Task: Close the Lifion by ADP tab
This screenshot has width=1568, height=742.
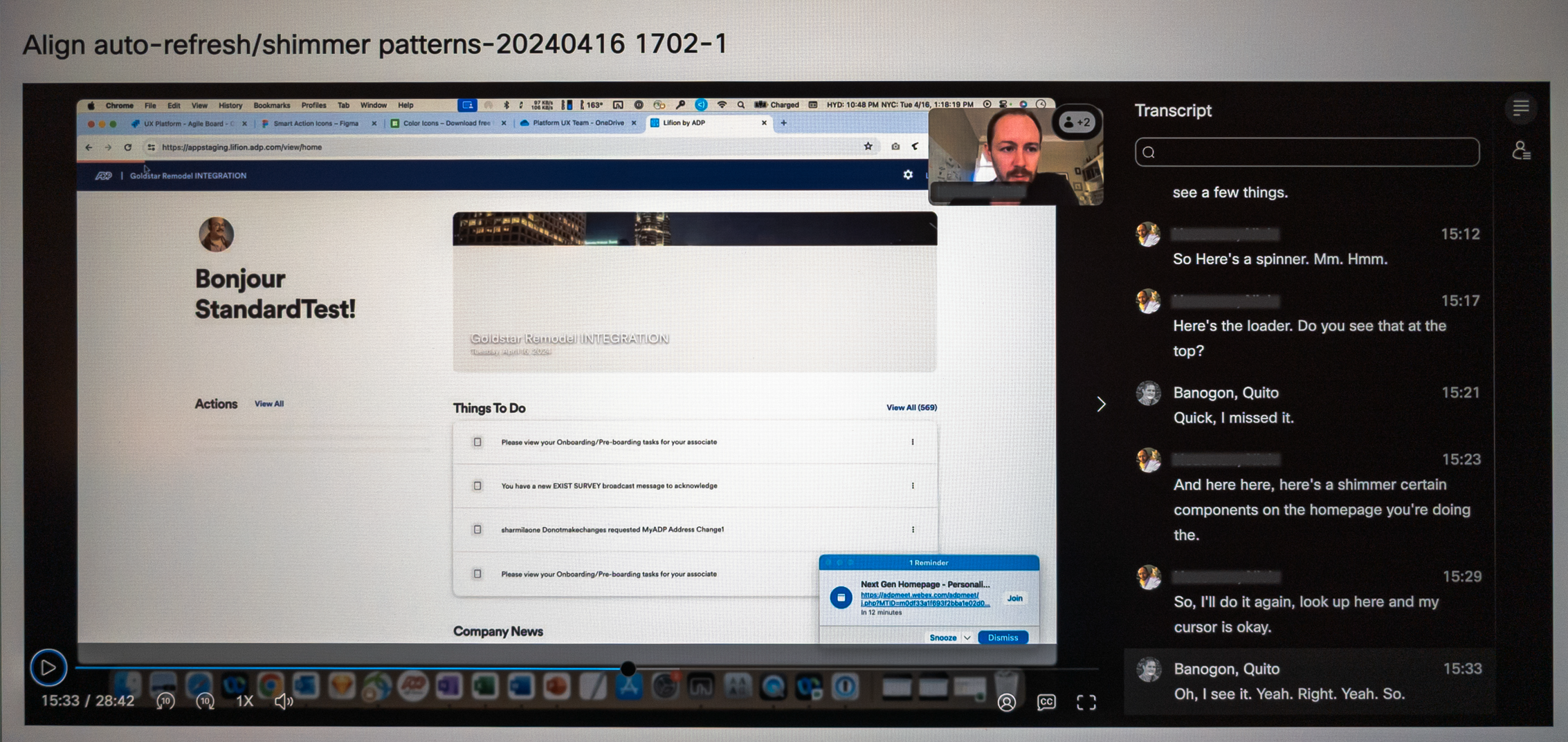Action: click(764, 123)
